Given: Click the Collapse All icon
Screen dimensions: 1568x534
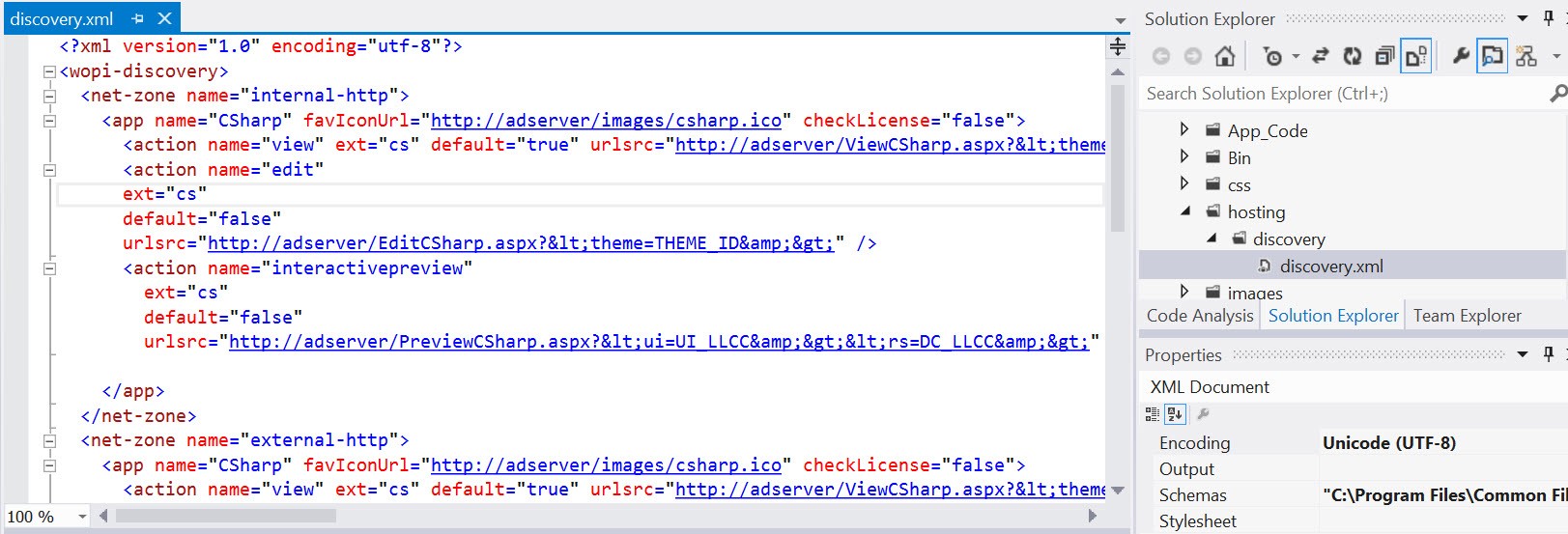Looking at the screenshot, I should click(1384, 57).
